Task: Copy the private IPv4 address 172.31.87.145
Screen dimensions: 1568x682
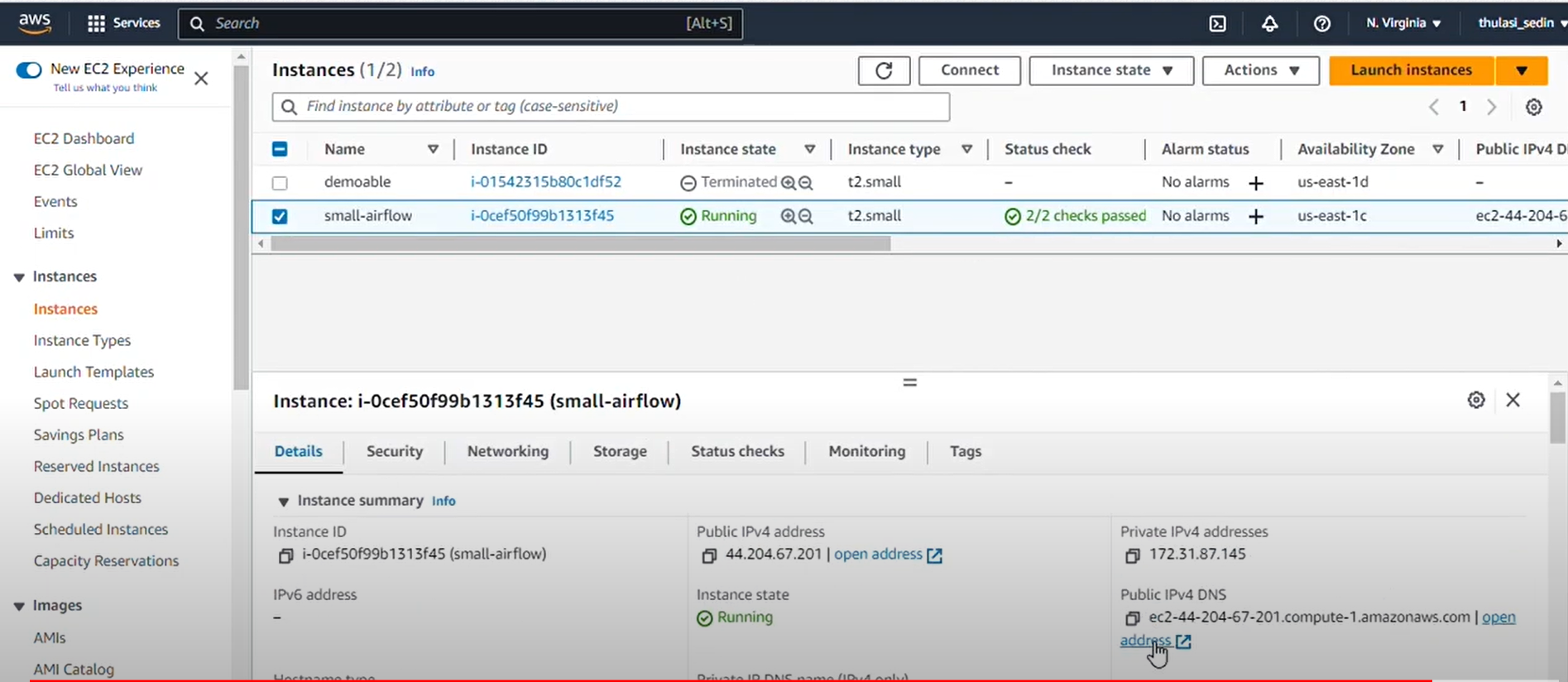Action: coord(1132,555)
